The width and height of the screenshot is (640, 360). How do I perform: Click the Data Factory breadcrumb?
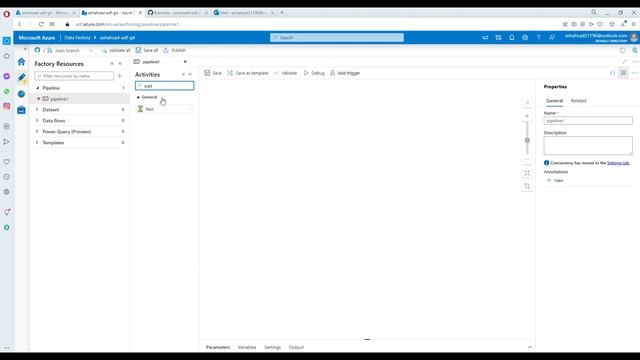pyautogui.click(x=77, y=38)
